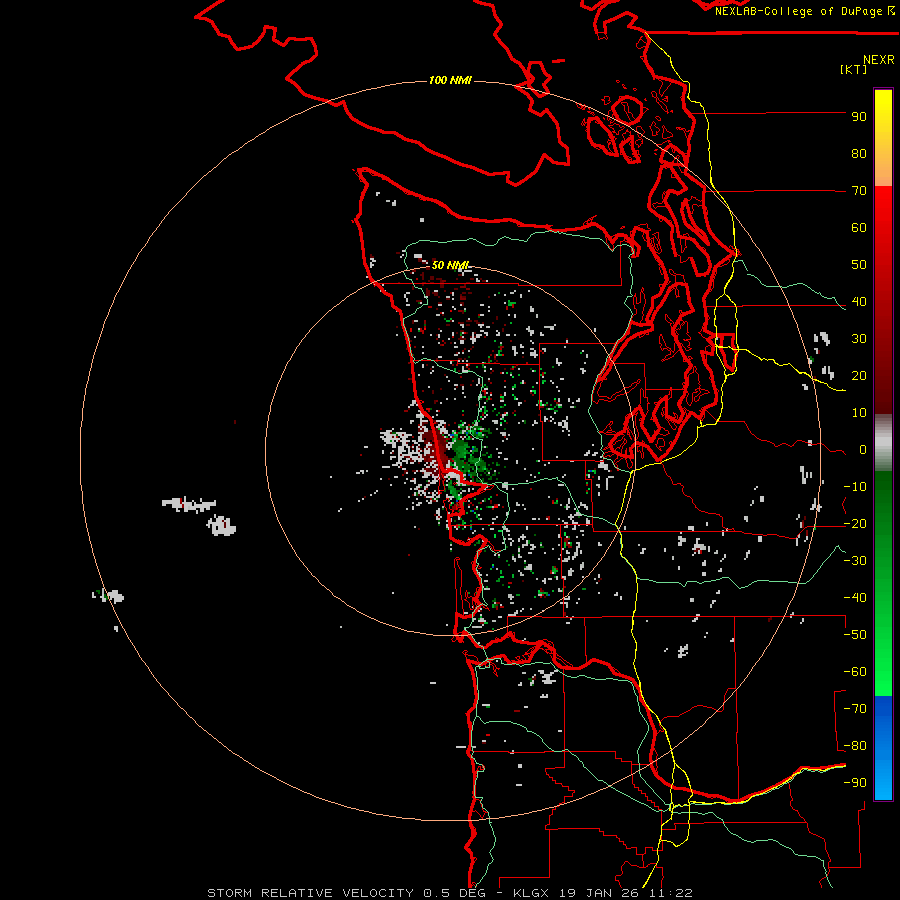Screen dimensions: 900x900
Task: Click the -50 value on the velocity scale
Action: point(855,635)
